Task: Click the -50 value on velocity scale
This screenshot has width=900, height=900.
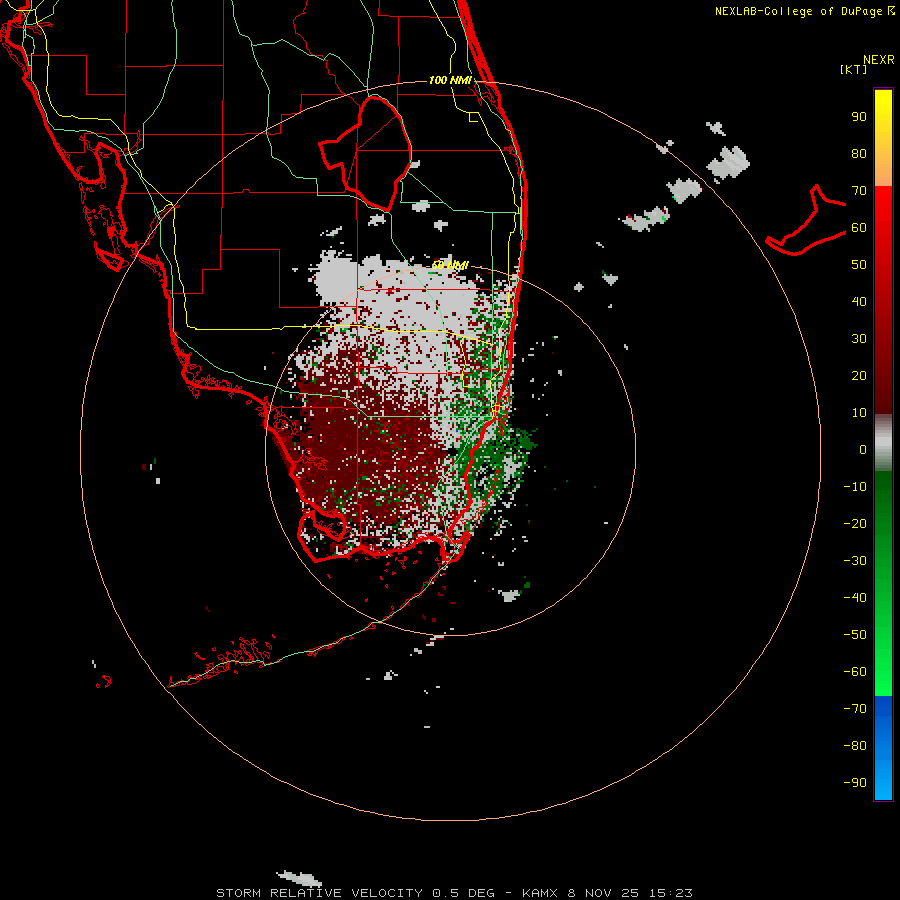Action: 855,634
